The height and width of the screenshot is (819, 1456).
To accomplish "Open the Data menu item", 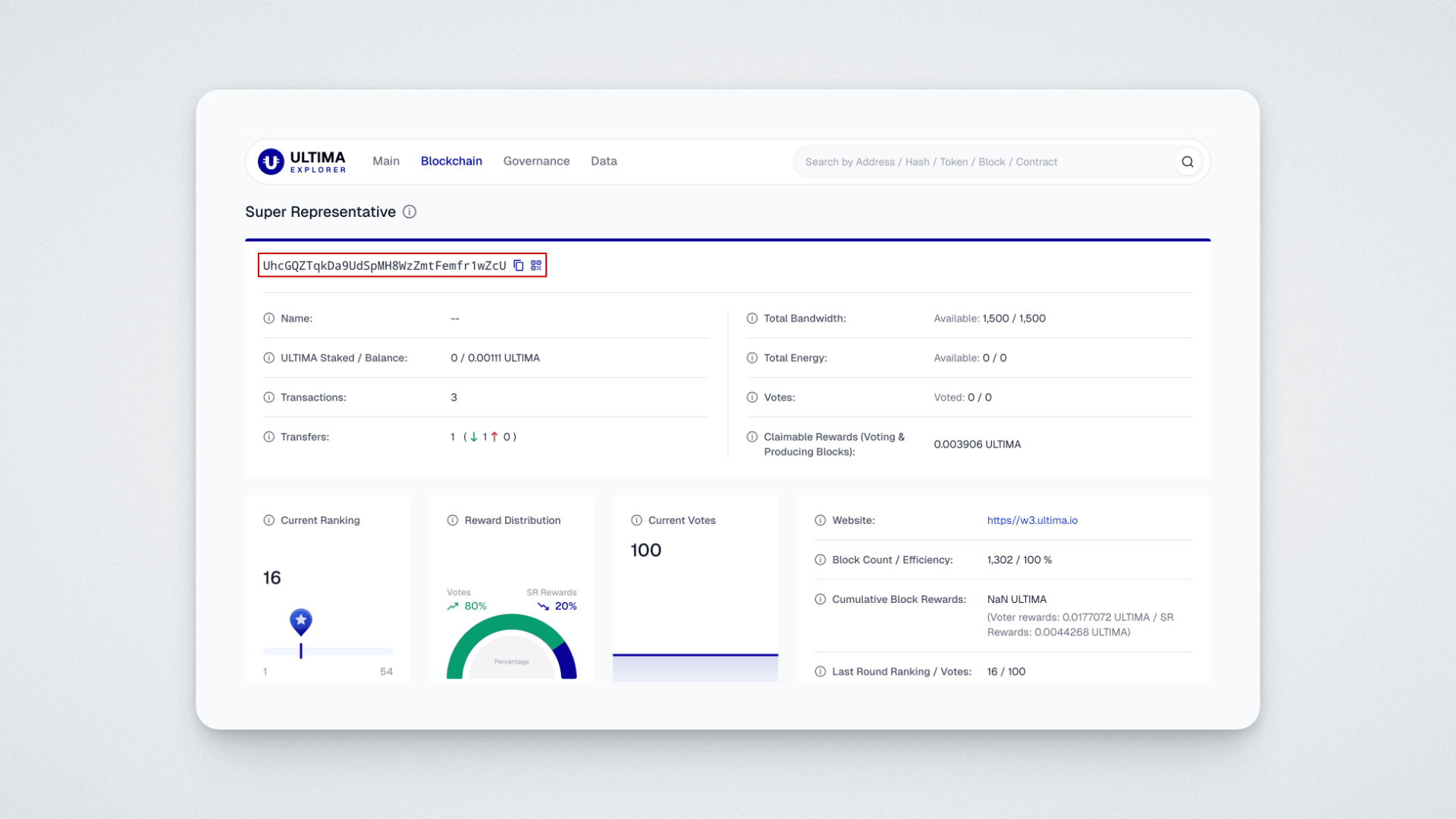I will point(604,161).
